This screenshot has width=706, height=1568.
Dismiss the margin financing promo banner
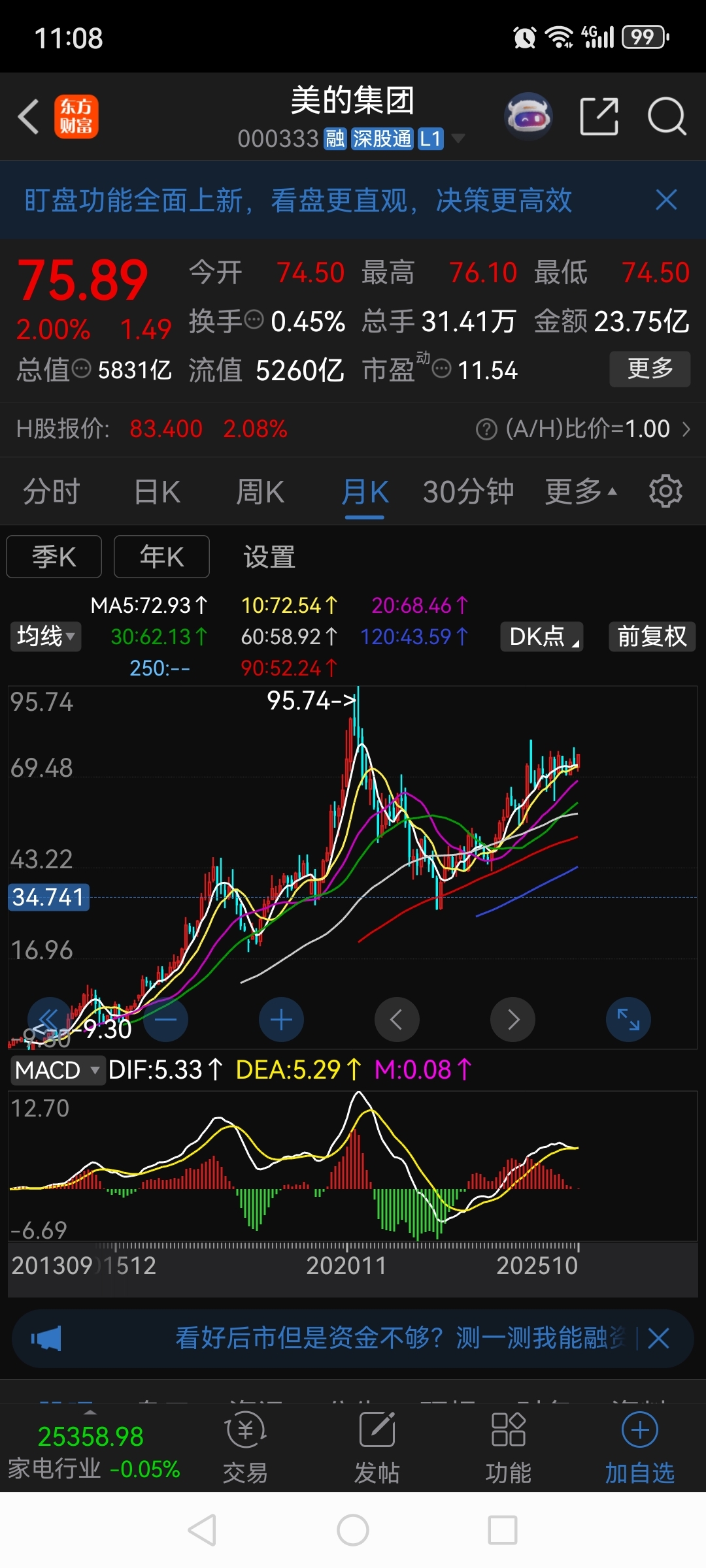click(x=658, y=1338)
